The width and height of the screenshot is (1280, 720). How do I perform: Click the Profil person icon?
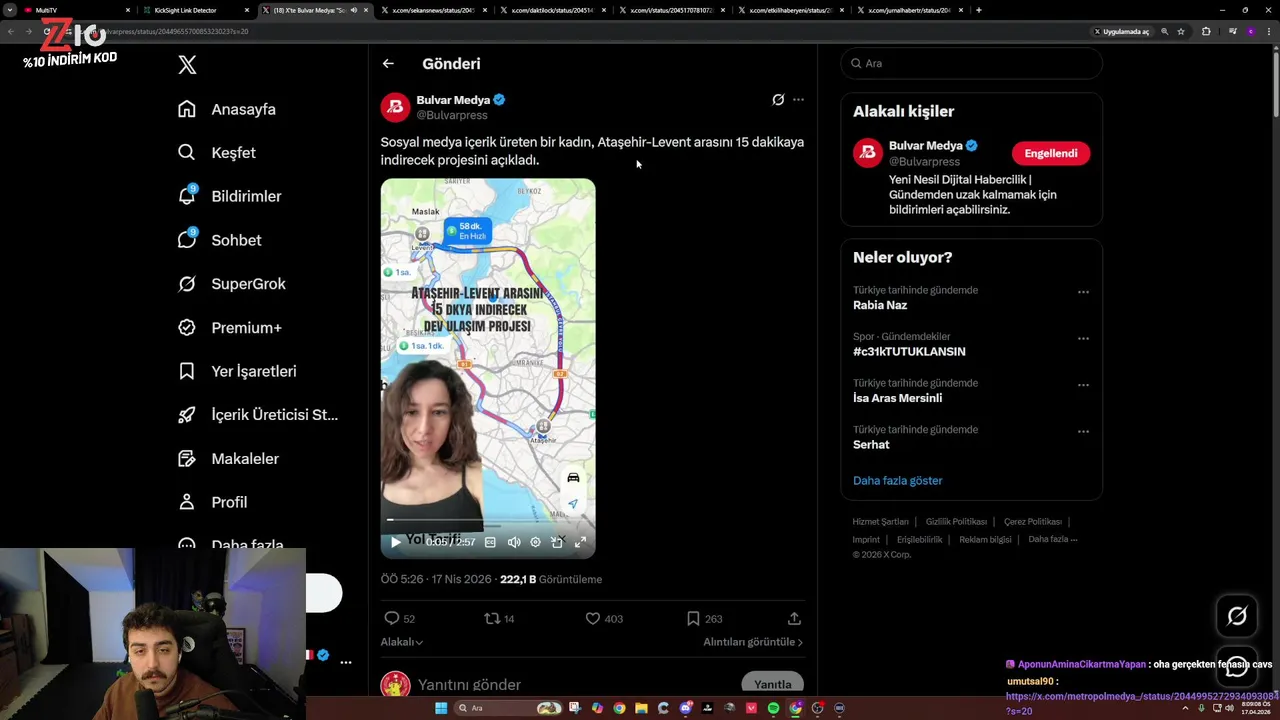click(187, 502)
